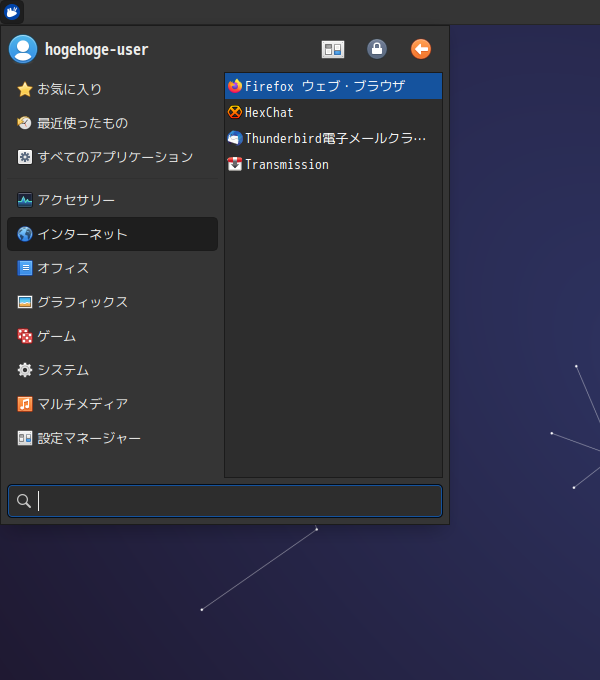The width and height of the screenshot is (600, 680).
Task: Select the アクセサリー category
Action: click(112, 200)
